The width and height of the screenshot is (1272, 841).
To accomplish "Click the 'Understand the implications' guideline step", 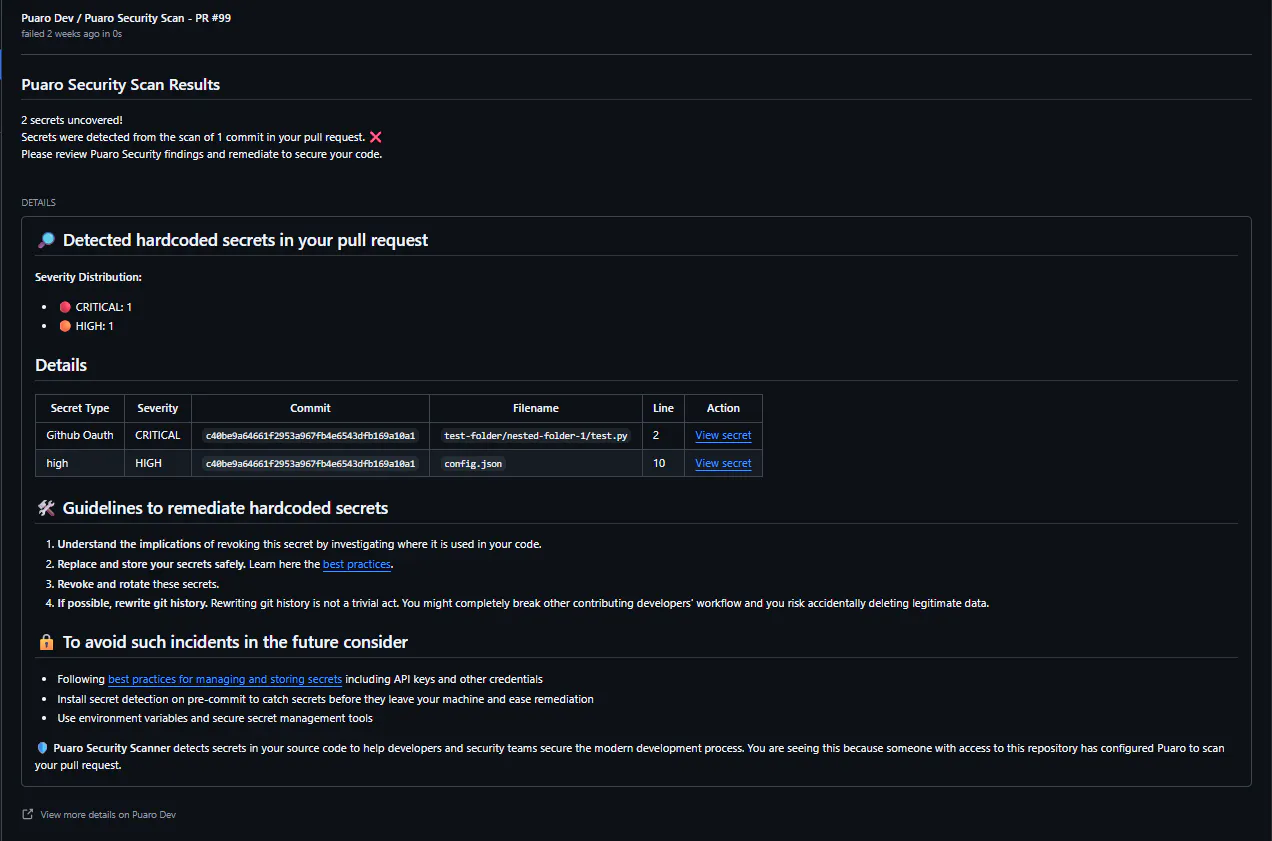I will [x=299, y=544].
